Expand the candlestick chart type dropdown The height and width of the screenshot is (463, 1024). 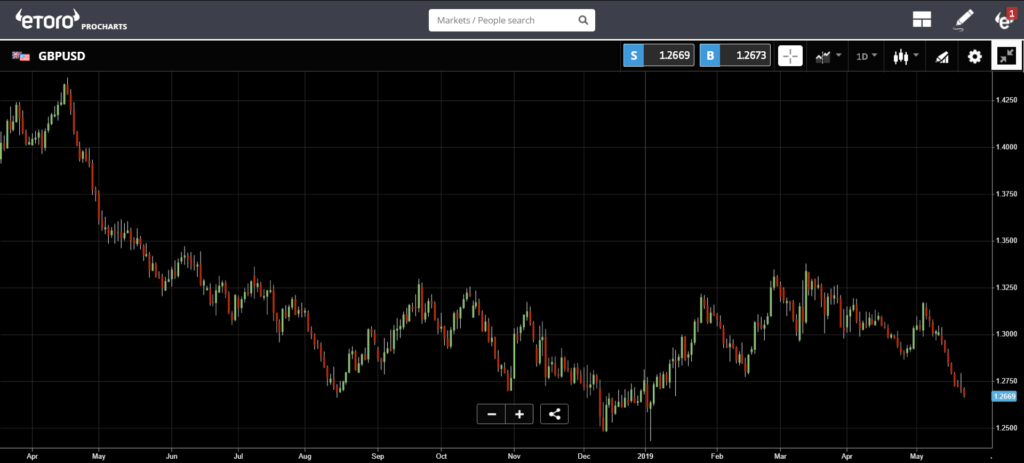coord(906,56)
